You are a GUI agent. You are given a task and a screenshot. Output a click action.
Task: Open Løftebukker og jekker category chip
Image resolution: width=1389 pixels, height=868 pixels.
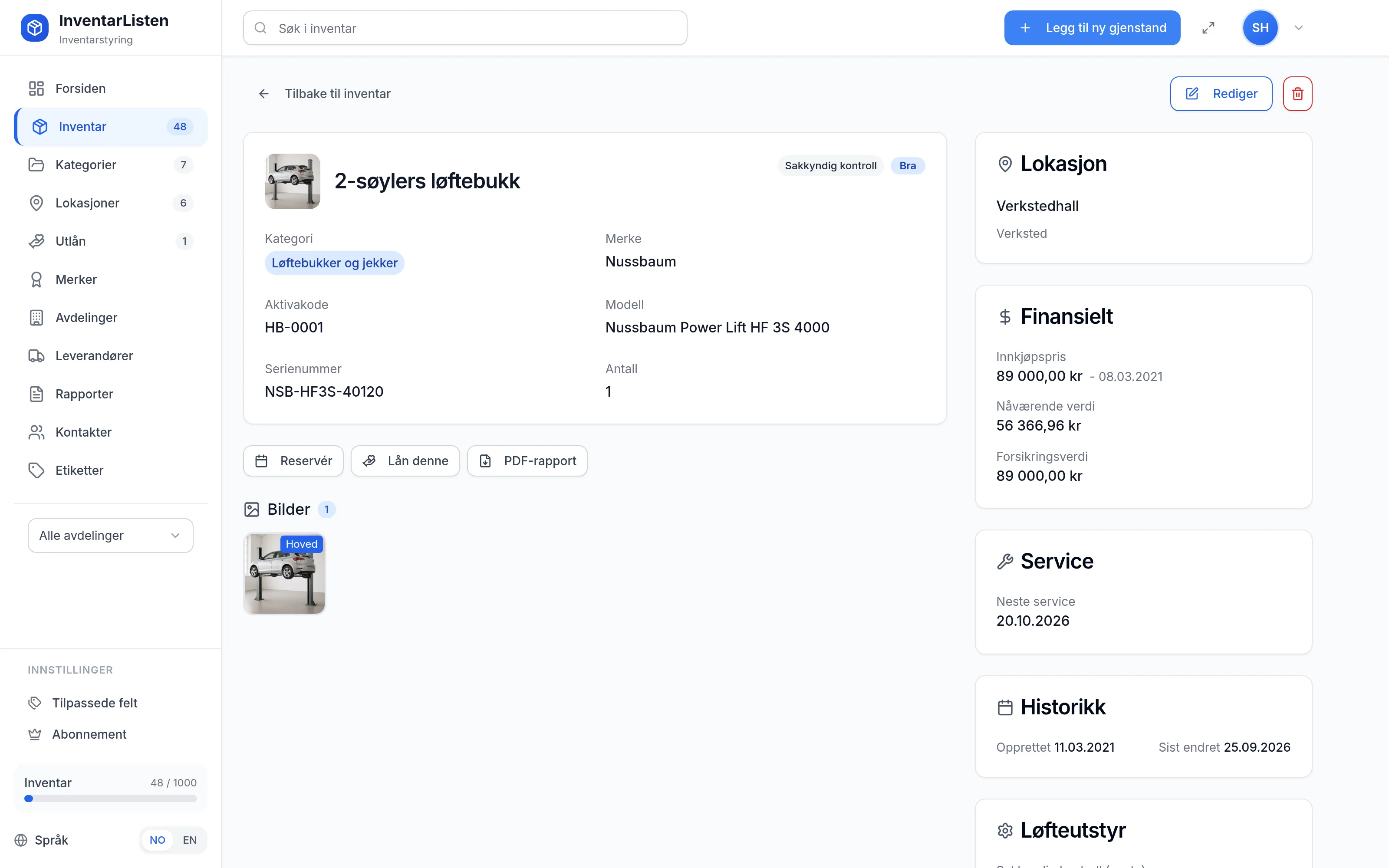point(334,263)
